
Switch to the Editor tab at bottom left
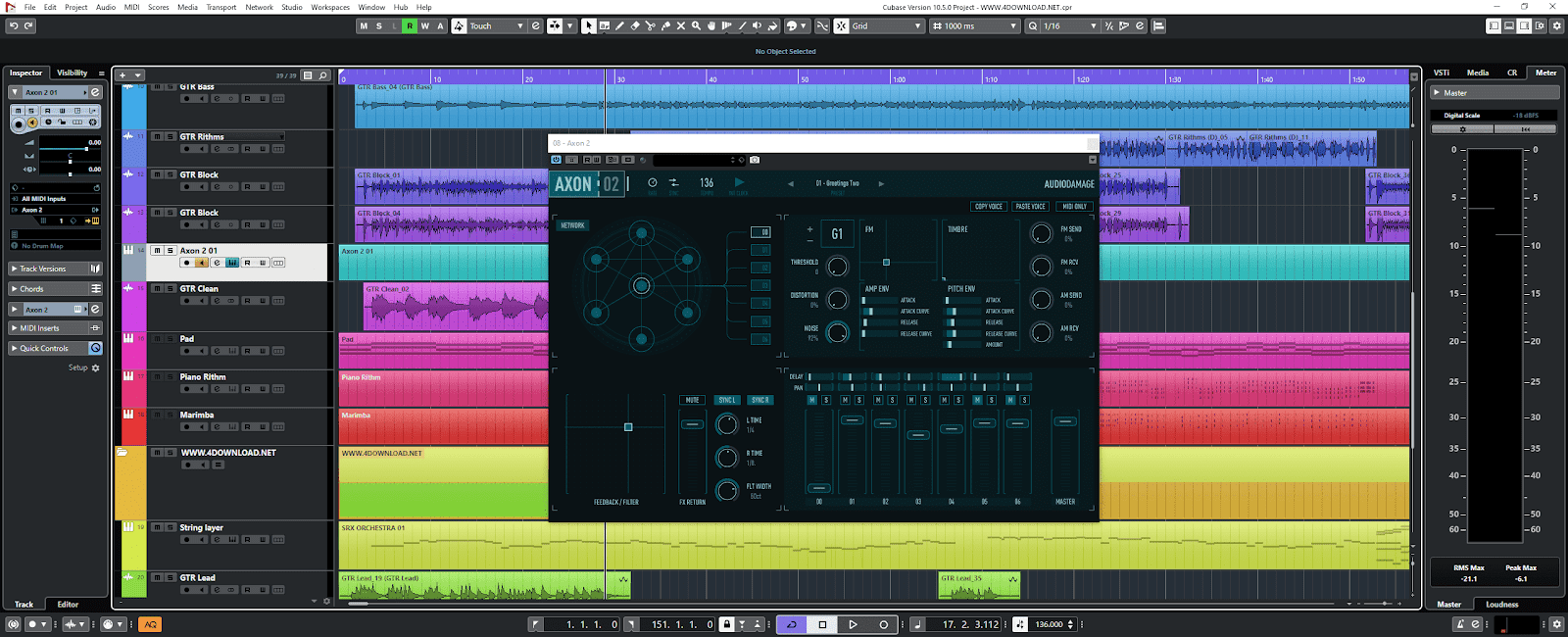pos(68,605)
